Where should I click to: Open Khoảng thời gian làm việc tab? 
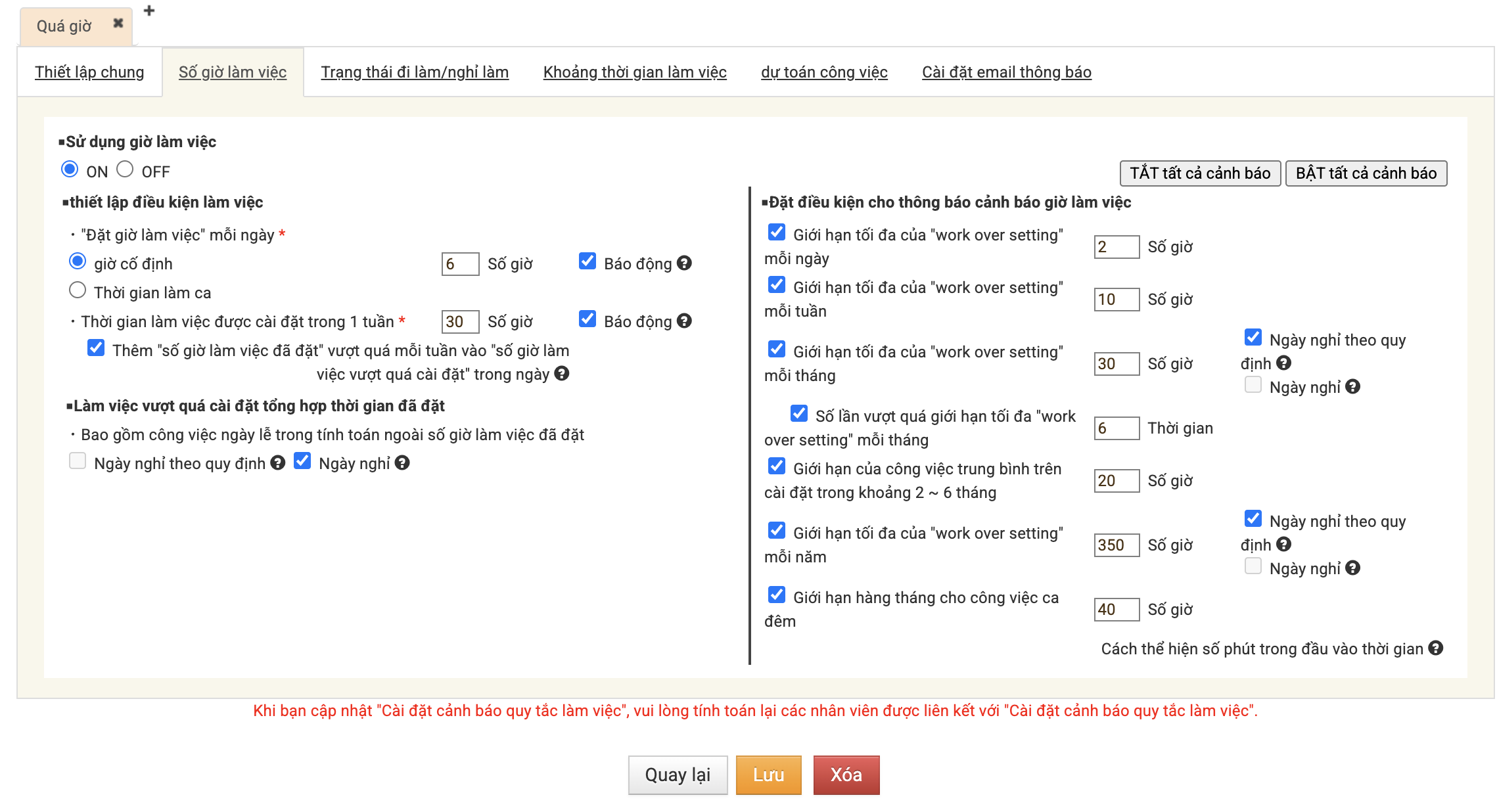point(634,72)
